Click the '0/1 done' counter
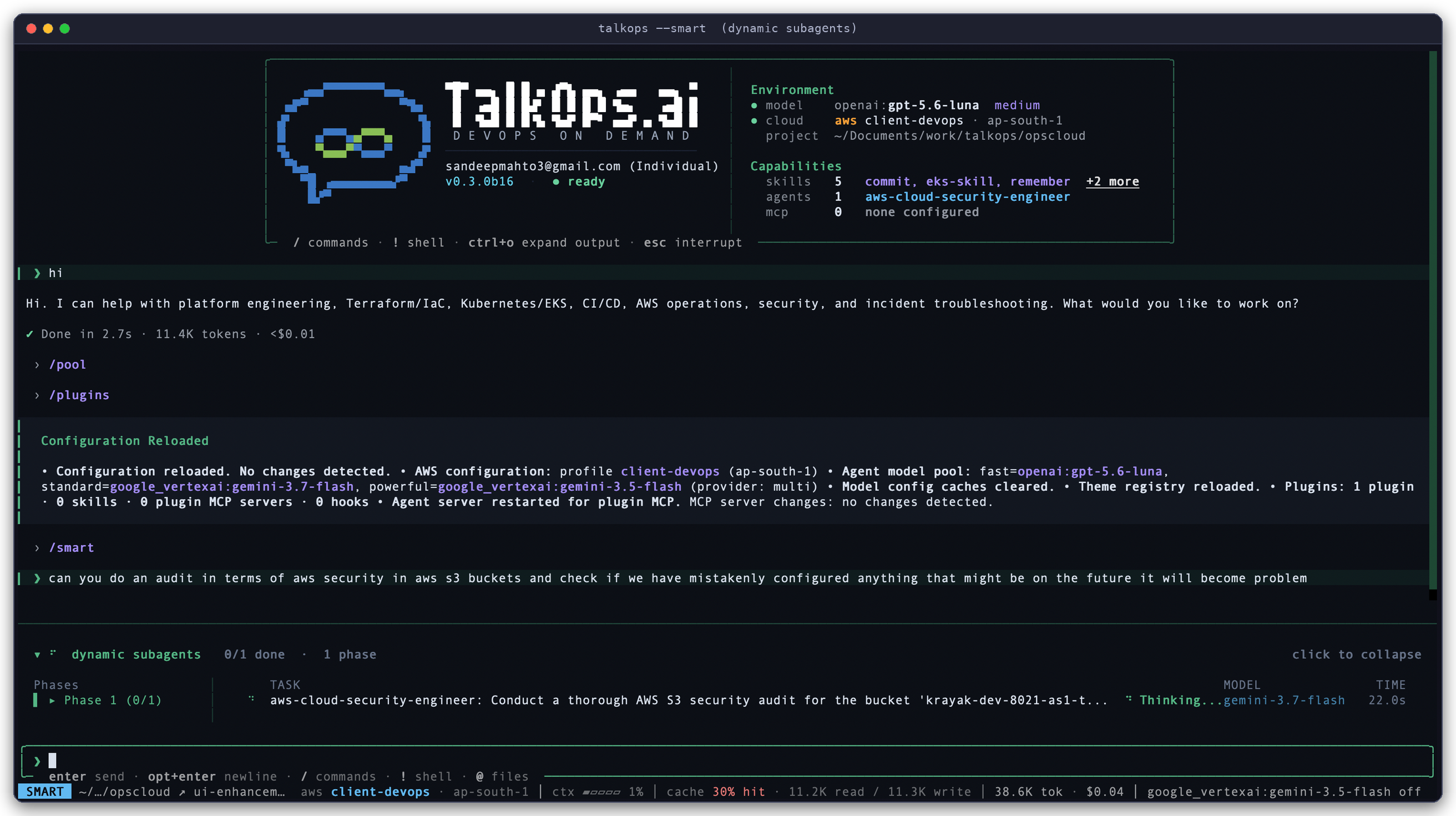The height and width of the screenshot is (816, 1456). 254,654
